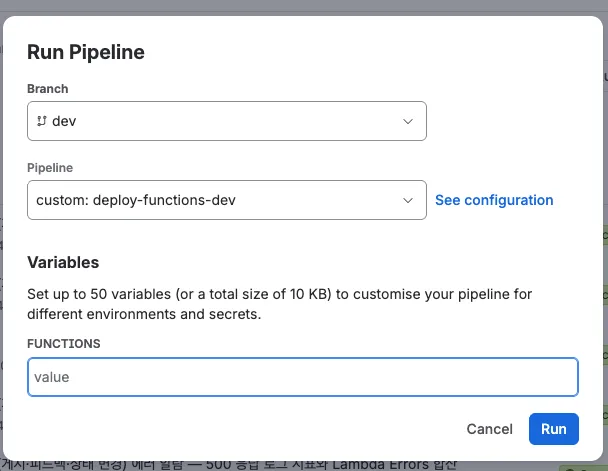Open the Branch dropdown showing dev
The width and height of the screenshot is (608, 471).
[227, 121]
